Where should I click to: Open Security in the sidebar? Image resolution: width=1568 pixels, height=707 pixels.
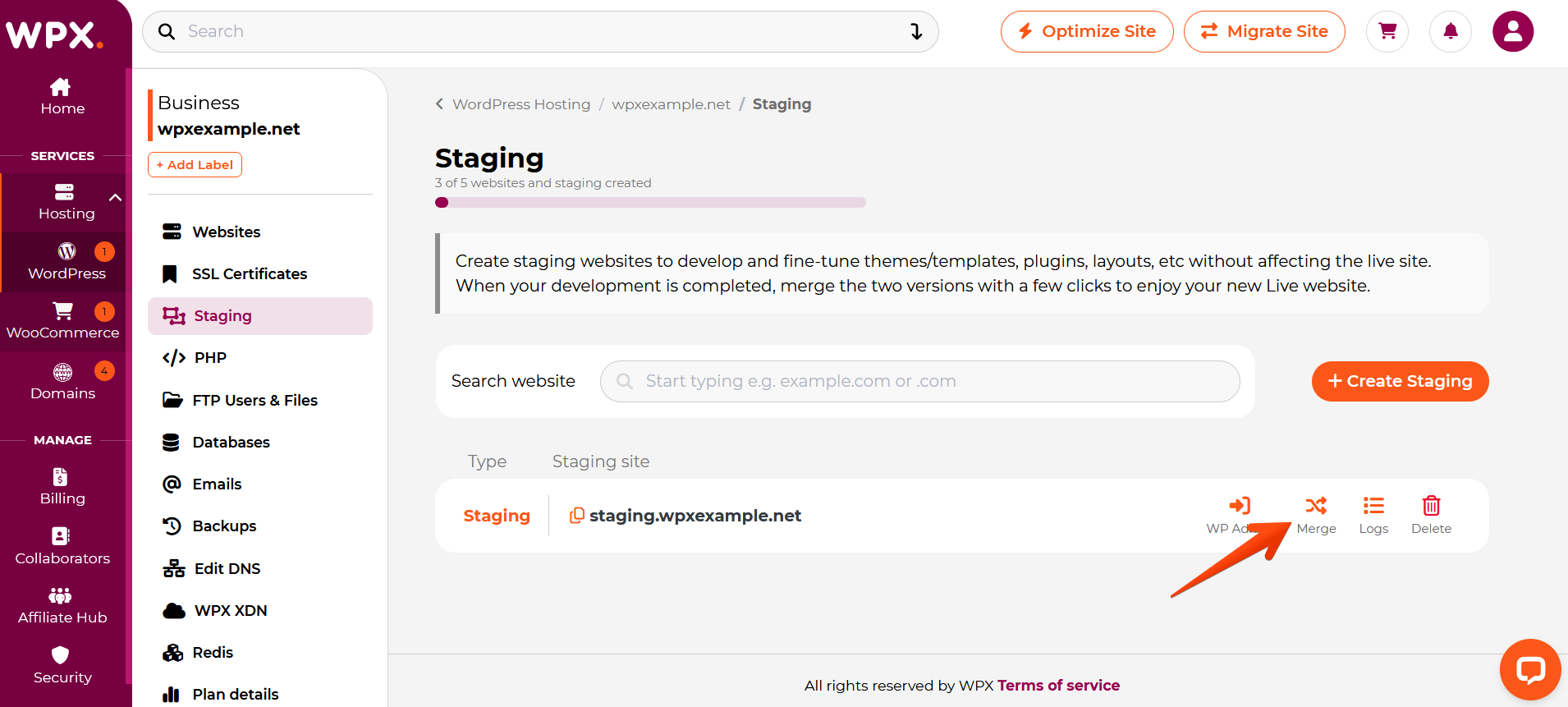pyautogui.click(x=62, y=666)
